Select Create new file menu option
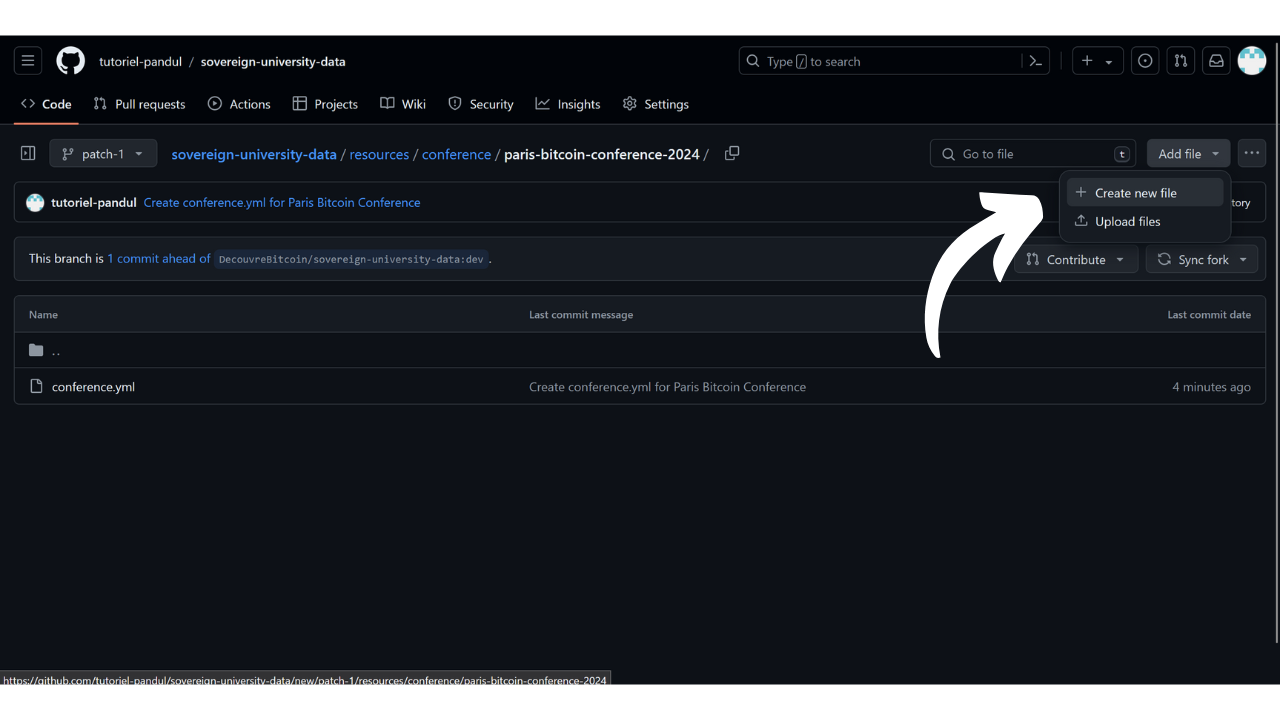The image size is (1280, 720). [1145, 193]
